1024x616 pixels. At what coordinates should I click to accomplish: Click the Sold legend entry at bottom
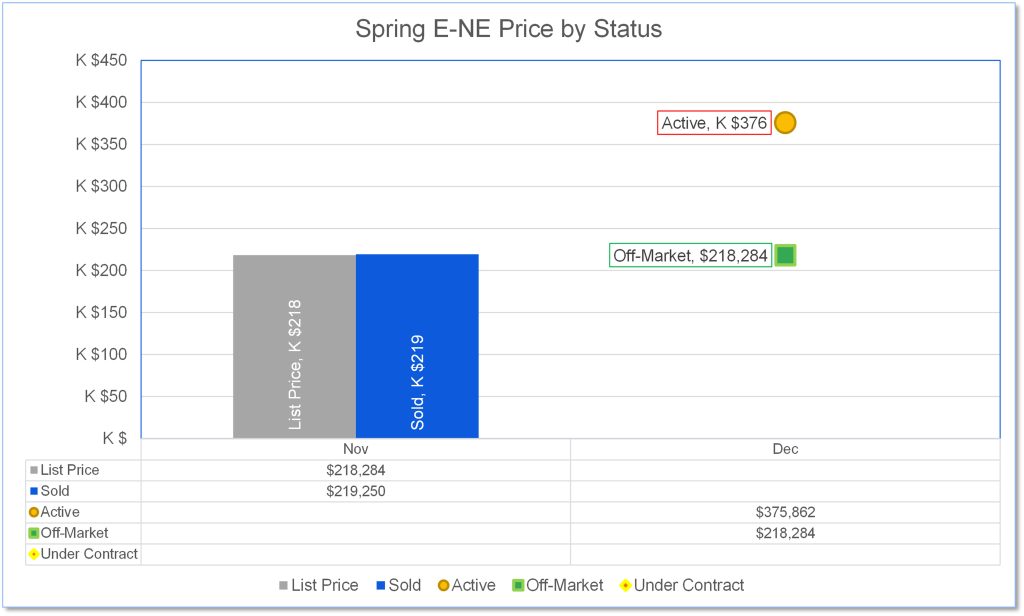point(399,585)
